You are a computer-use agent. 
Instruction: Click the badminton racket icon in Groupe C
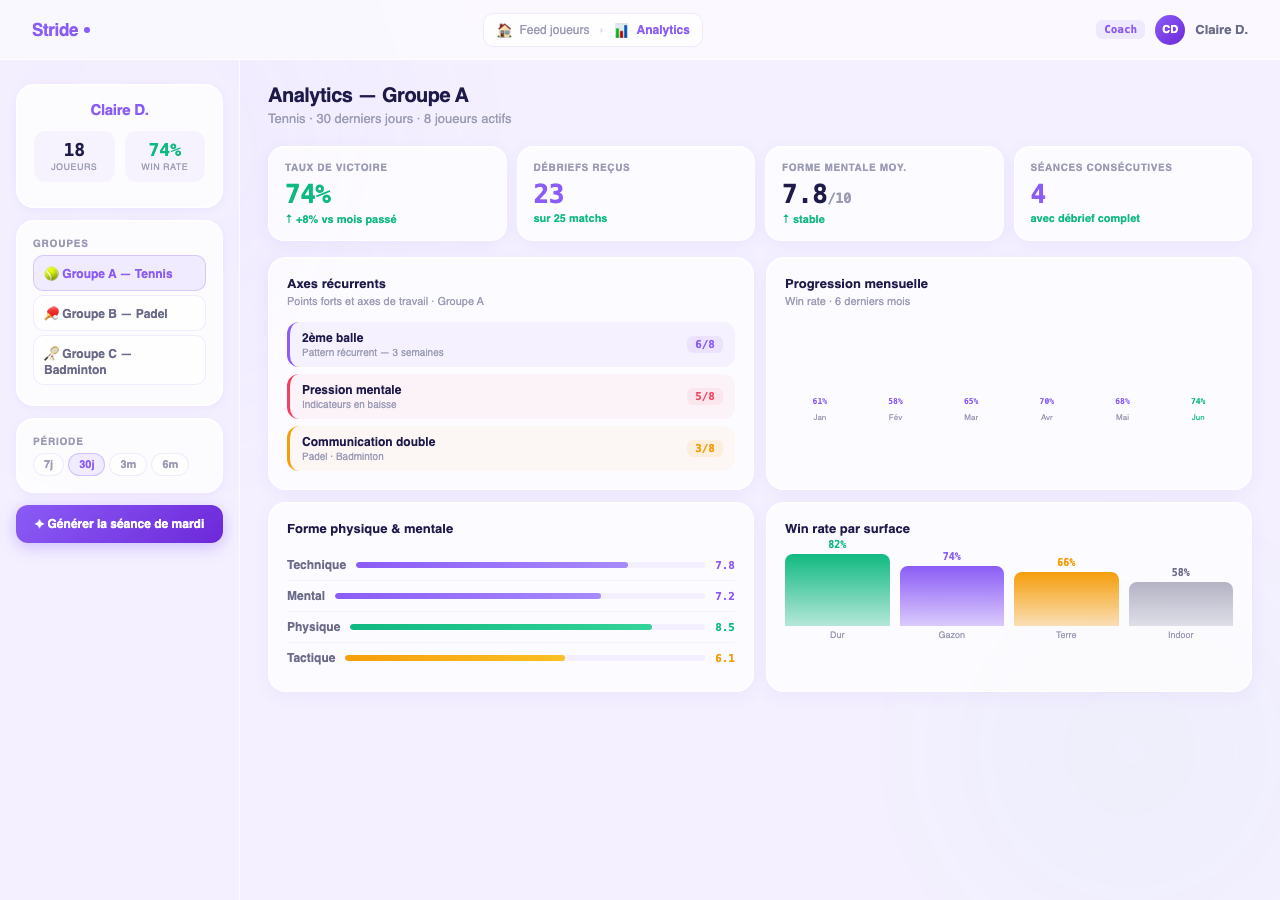[x=51, y=354]
